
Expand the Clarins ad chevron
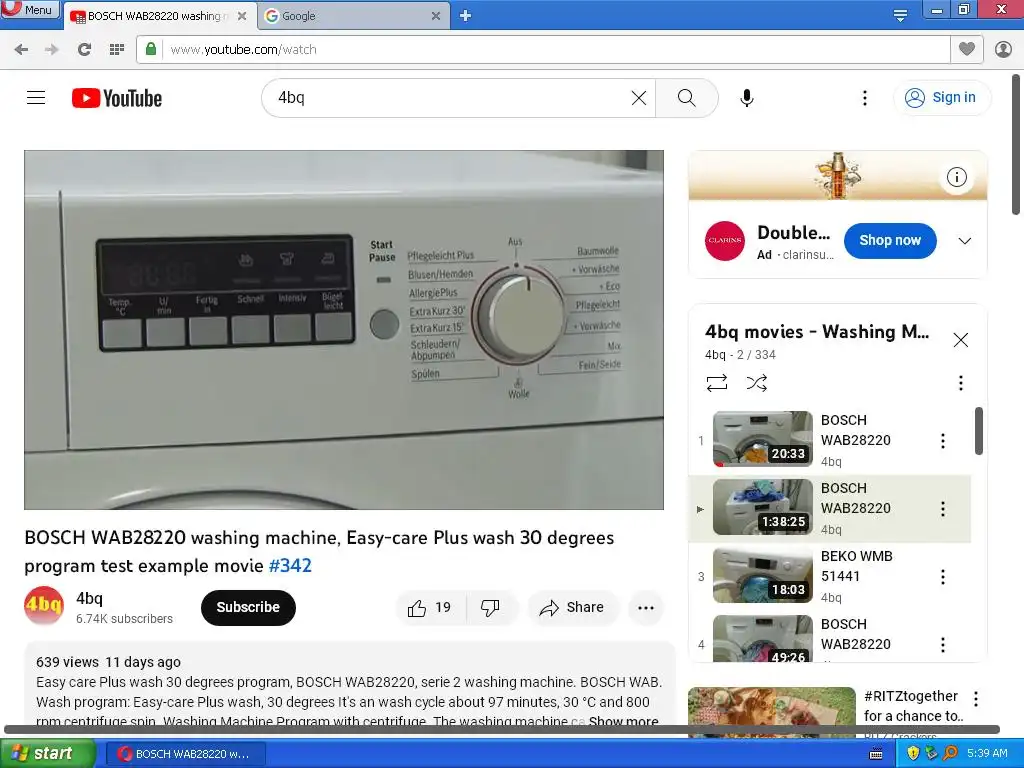point(965,241)
